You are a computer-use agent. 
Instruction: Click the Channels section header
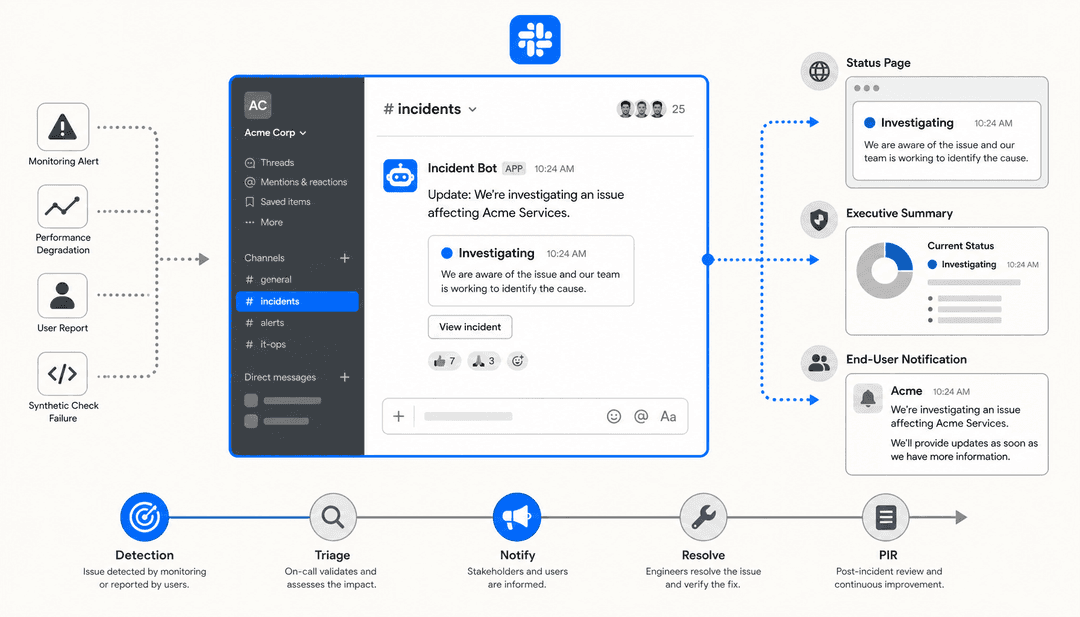click(264, 258)
